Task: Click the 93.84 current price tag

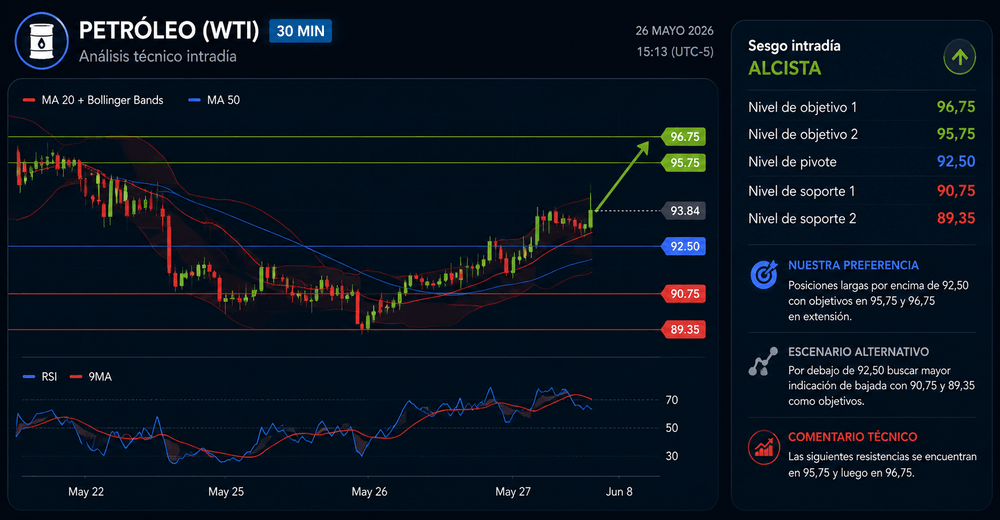Action: (684, 211)
